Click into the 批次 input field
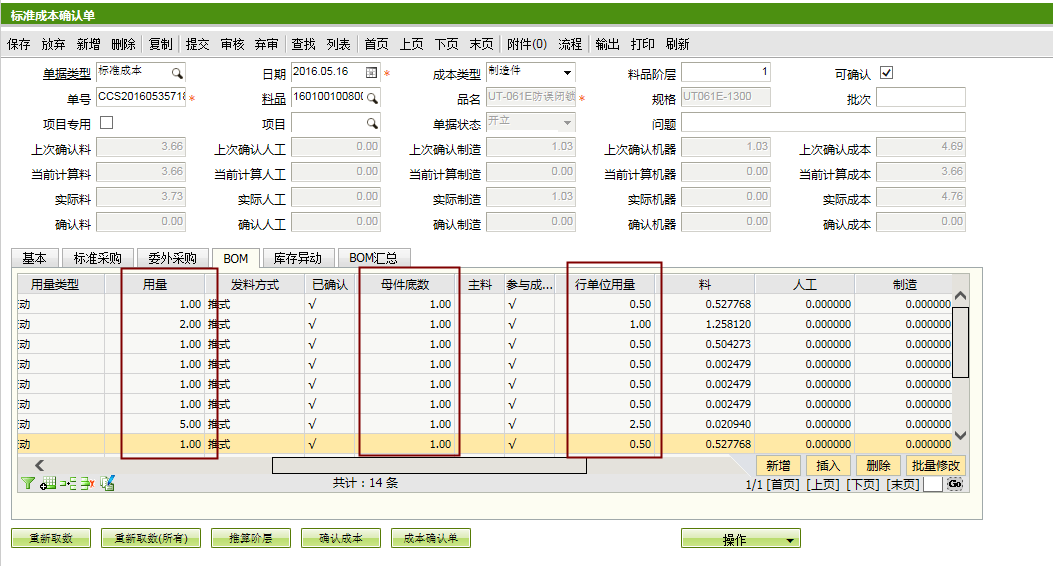Screen dimensions: 1053x566 click(920, 98)
